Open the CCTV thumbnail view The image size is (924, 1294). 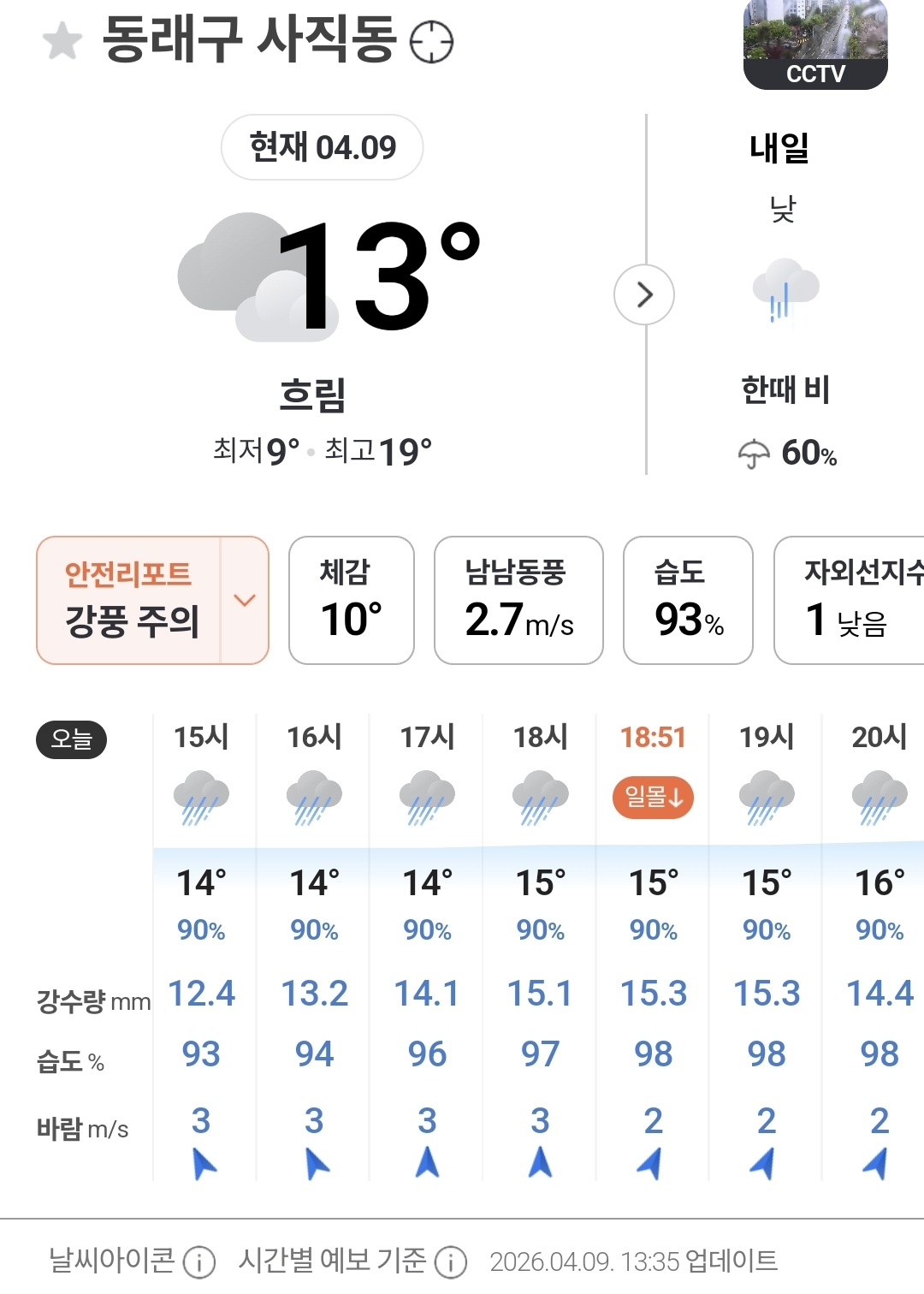[x=815, y=45]
